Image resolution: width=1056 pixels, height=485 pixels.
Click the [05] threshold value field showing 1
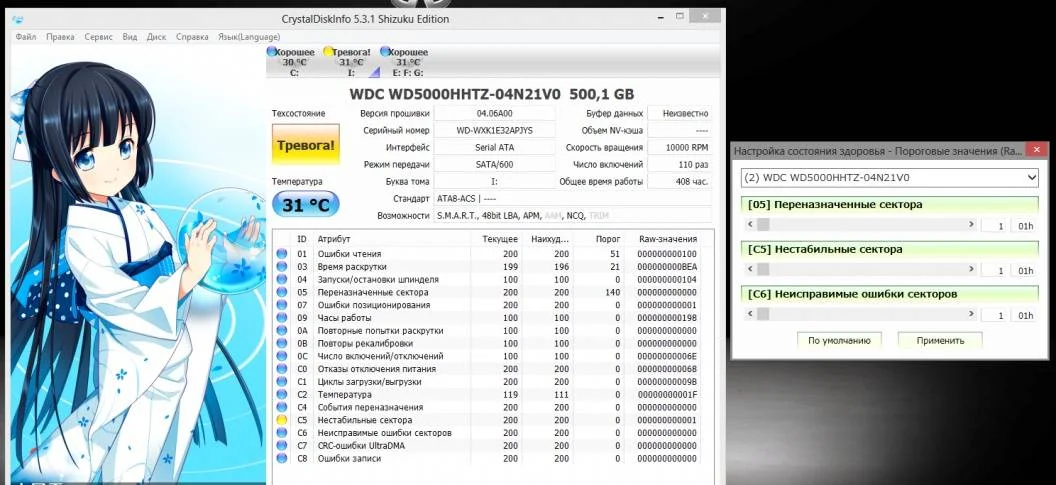(994, 226)
